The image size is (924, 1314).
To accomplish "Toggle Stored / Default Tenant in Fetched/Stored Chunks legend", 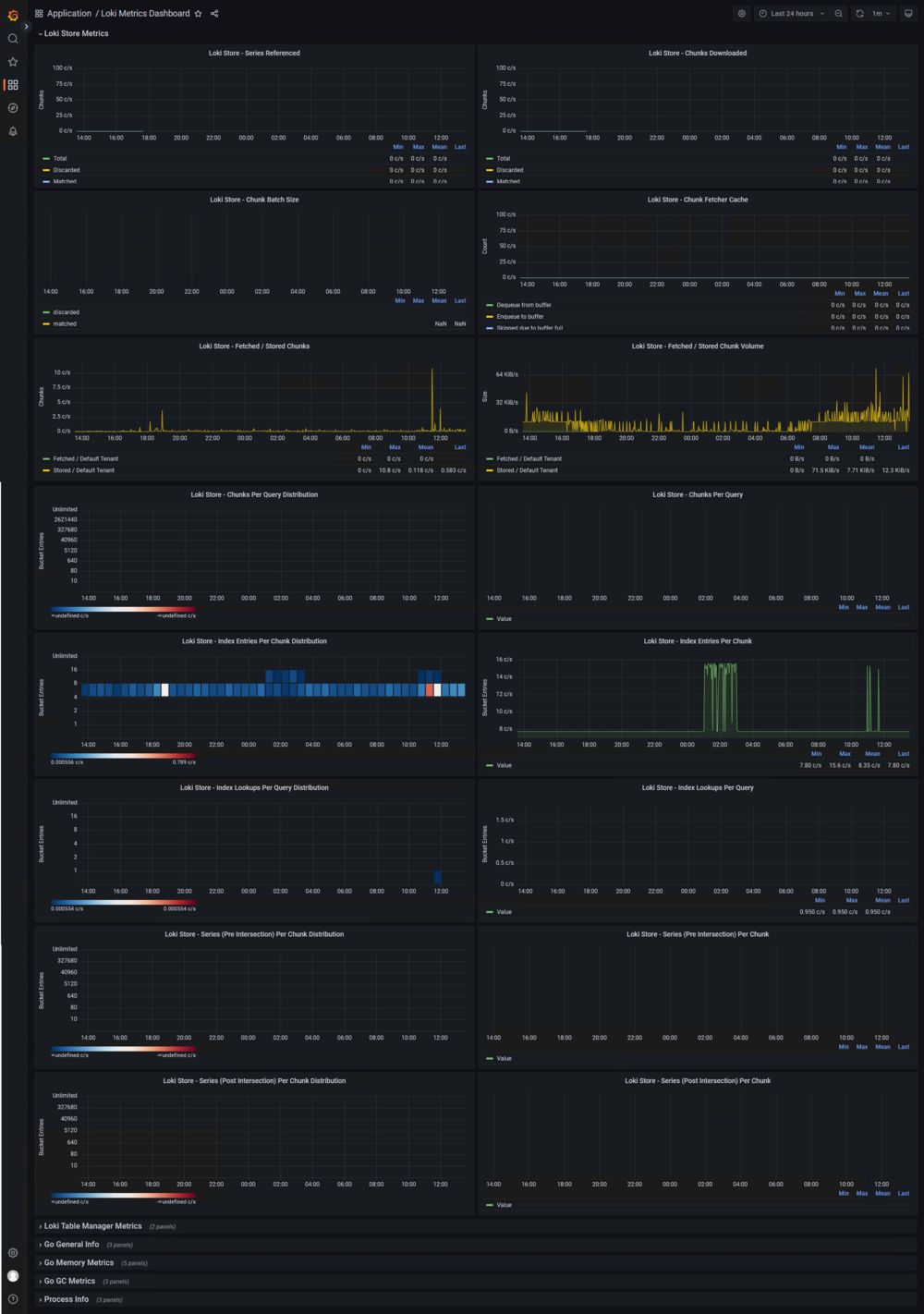I will [84, 470].
